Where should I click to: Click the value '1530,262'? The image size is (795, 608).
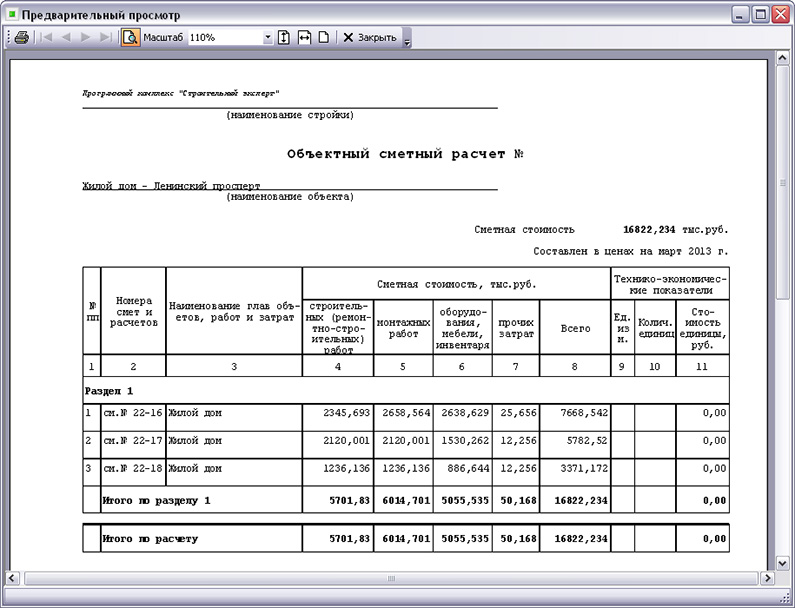(x=465, y=441)
